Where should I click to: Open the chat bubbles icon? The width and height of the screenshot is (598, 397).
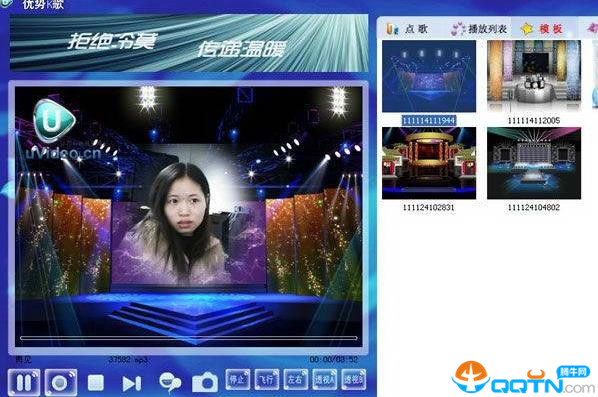coord(170,382)
